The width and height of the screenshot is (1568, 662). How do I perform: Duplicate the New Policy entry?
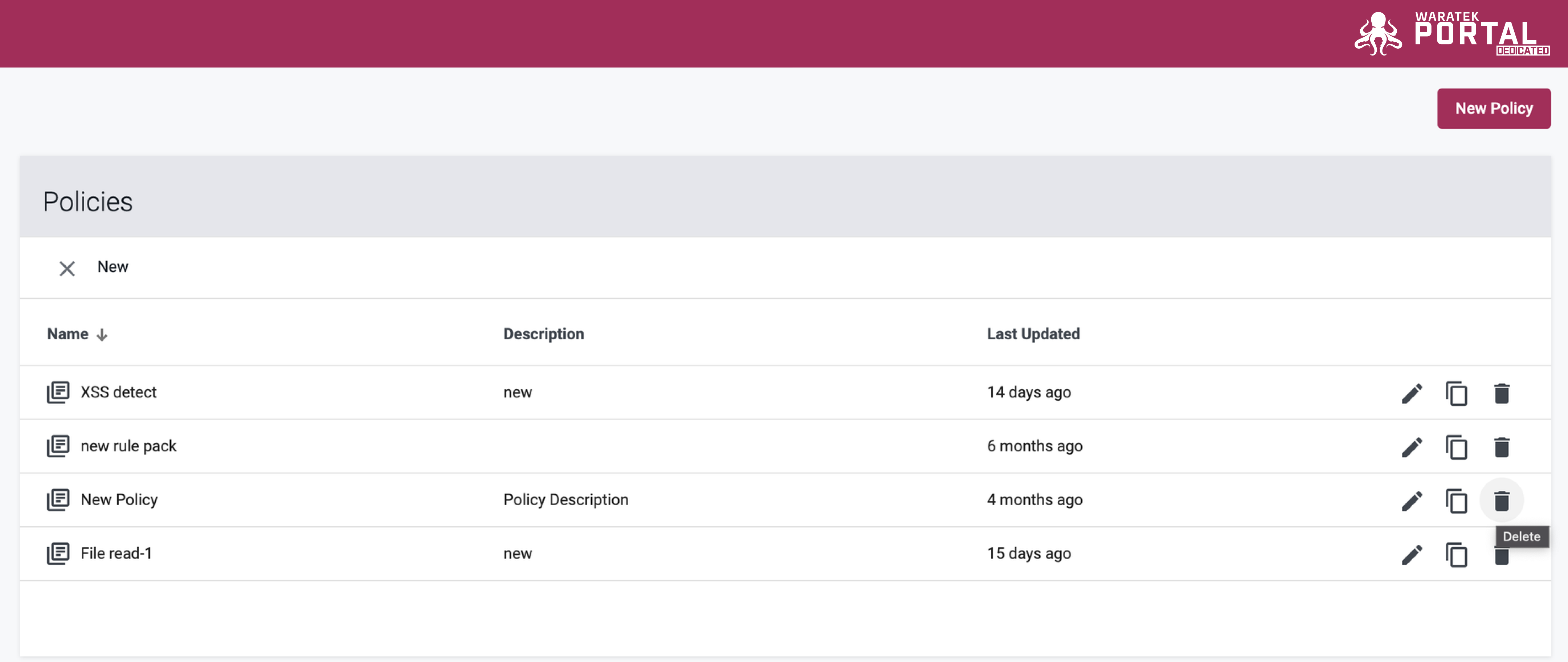coord(1456,500)
